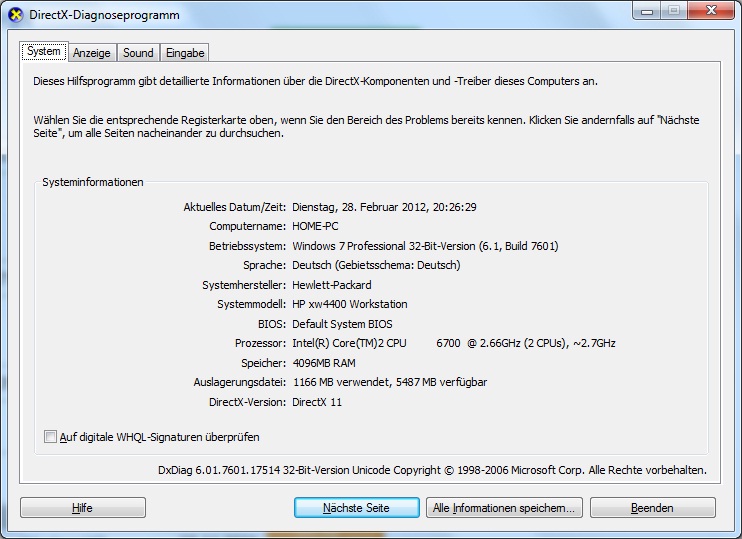Image resolution: width=742 pixels, height=539 pixels.
Task: Click '4096MB RAM' memory value
Action: click(324, 363)
